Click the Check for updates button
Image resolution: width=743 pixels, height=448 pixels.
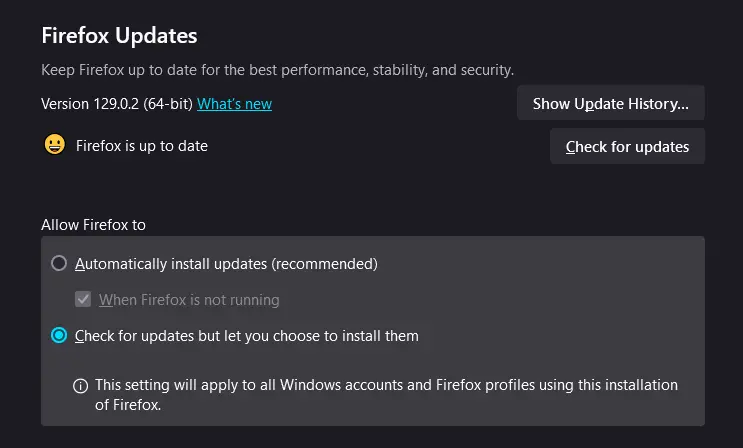click(627, 146)
